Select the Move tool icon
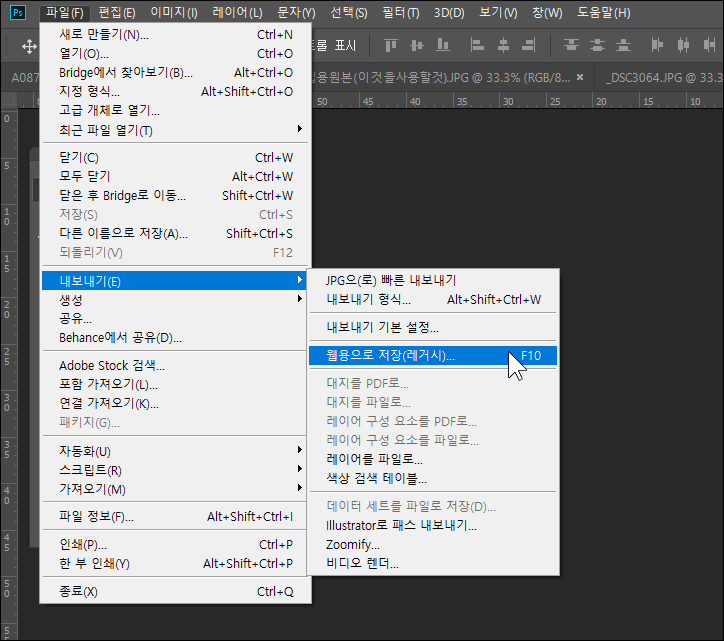 29,46
